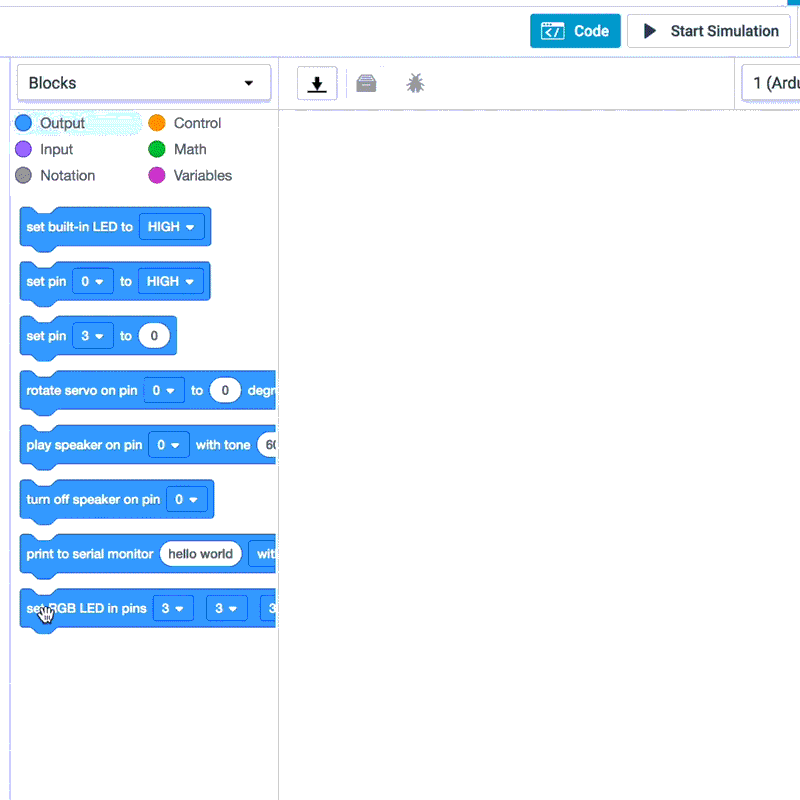This screenshot has height=800, width=800.
Task: Select the Math block category
Action: point(178,149)
